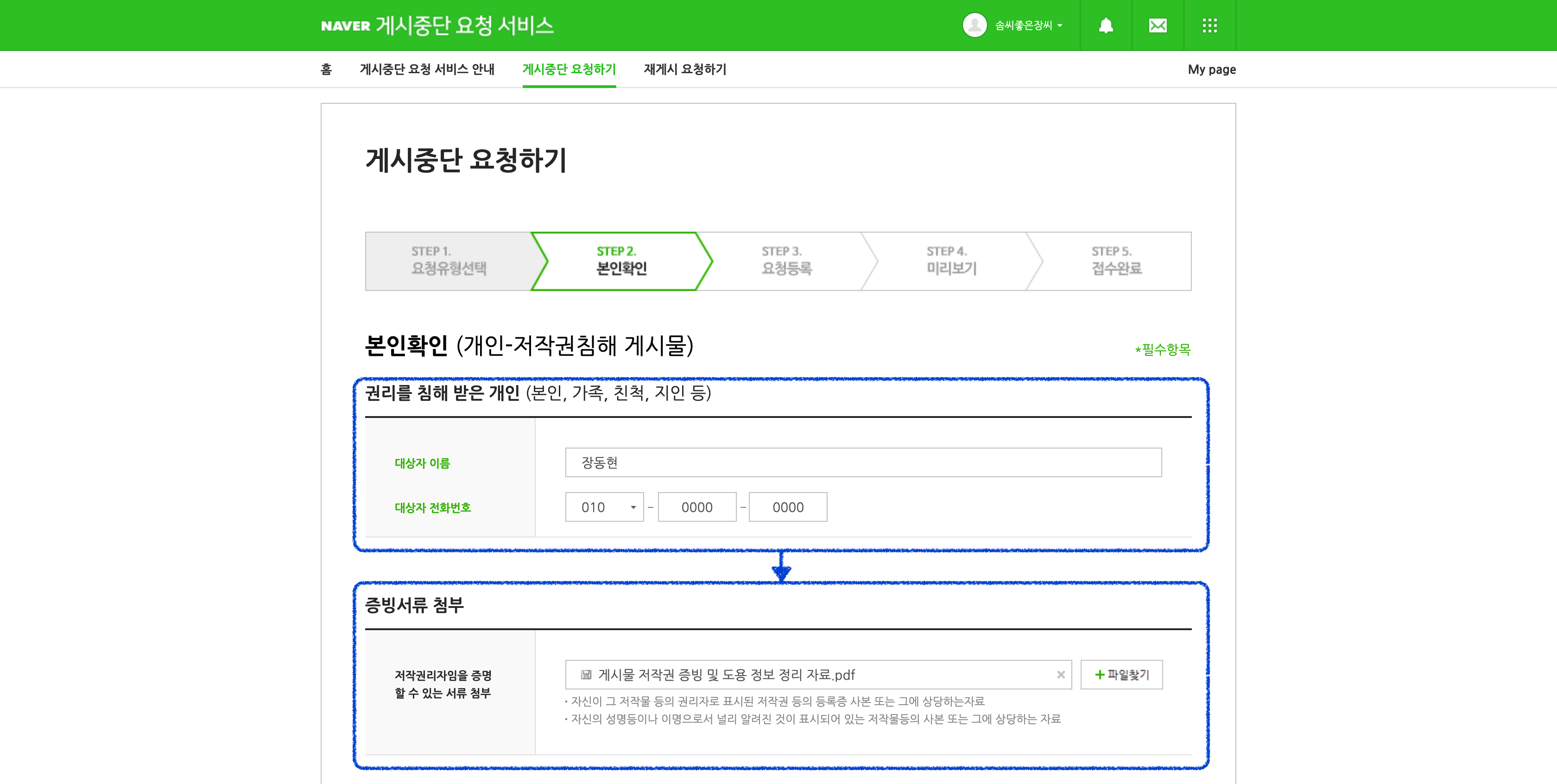Switch to 재게시 요청하기 tab
The image size is (1557, 784).
[x=685, y=70]
